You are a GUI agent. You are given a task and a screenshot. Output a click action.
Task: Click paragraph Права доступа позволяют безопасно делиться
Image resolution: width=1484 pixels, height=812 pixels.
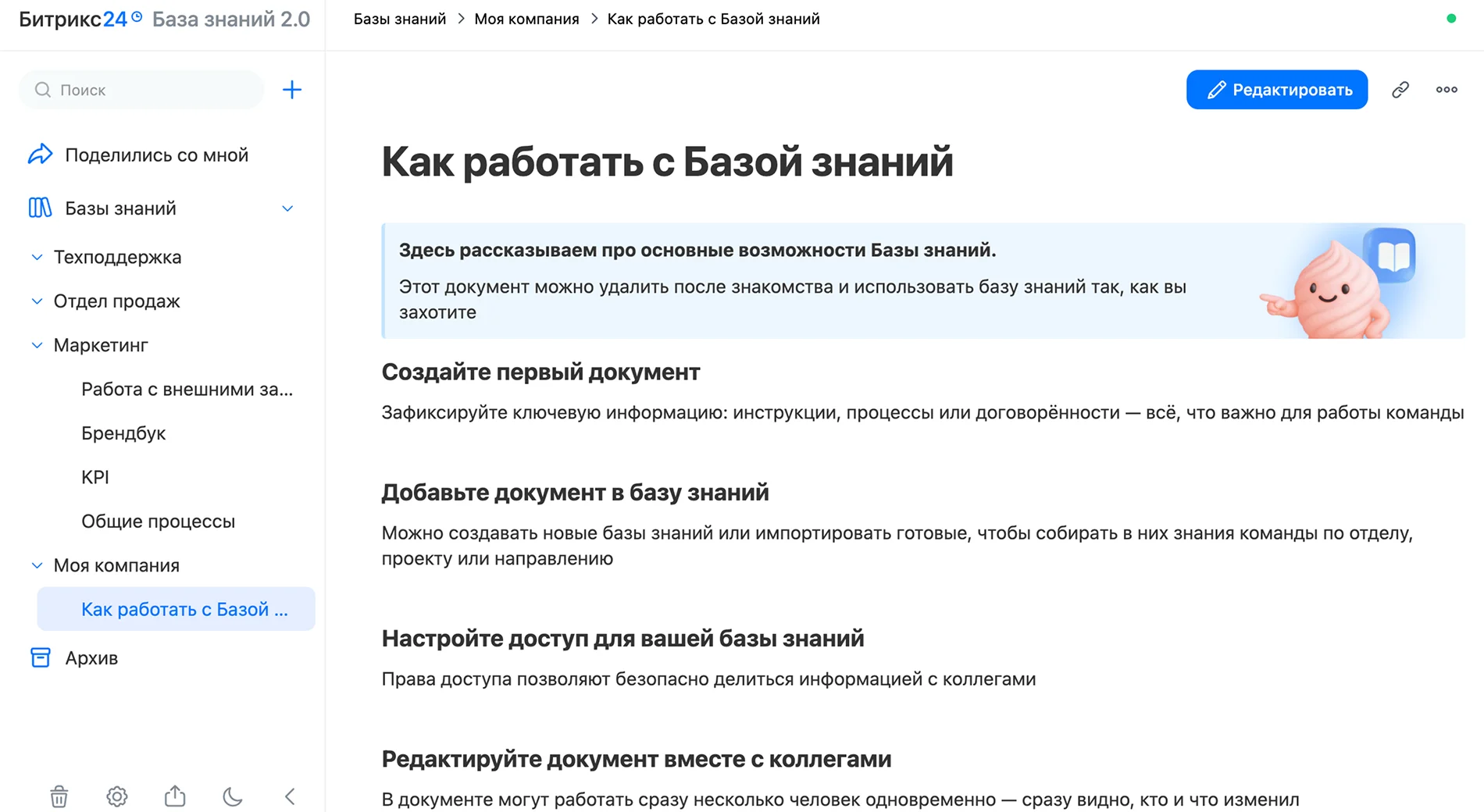pos(708,679)
